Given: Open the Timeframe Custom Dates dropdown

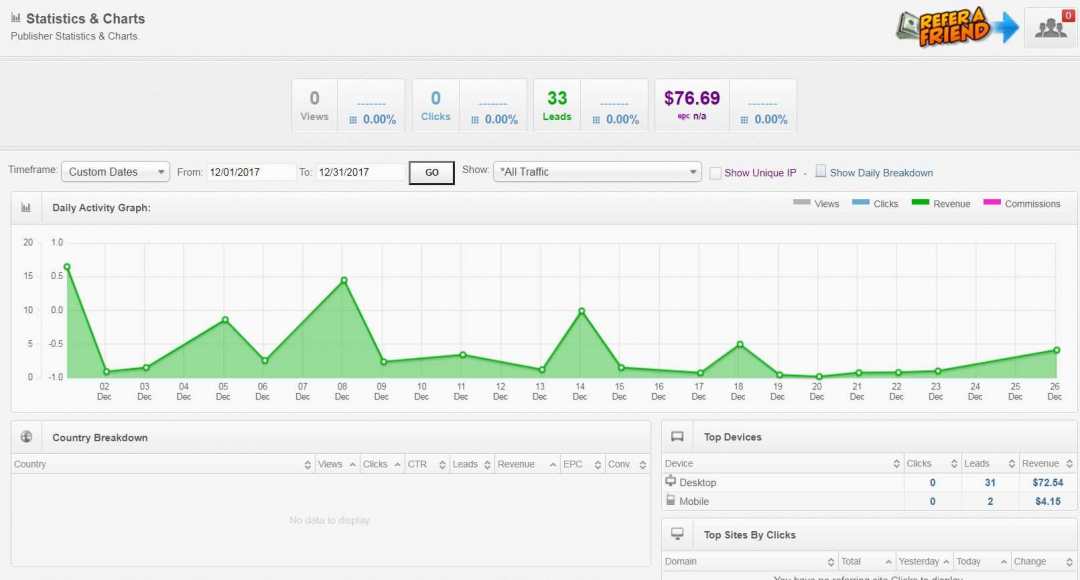Looking at the screenshot, I should pos(115,172).
